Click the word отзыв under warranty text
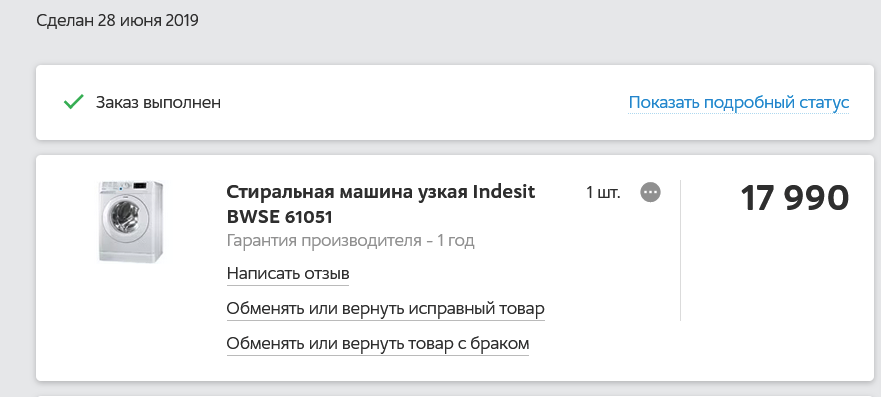Screen dimensions: 881x397 coord(327,273)
